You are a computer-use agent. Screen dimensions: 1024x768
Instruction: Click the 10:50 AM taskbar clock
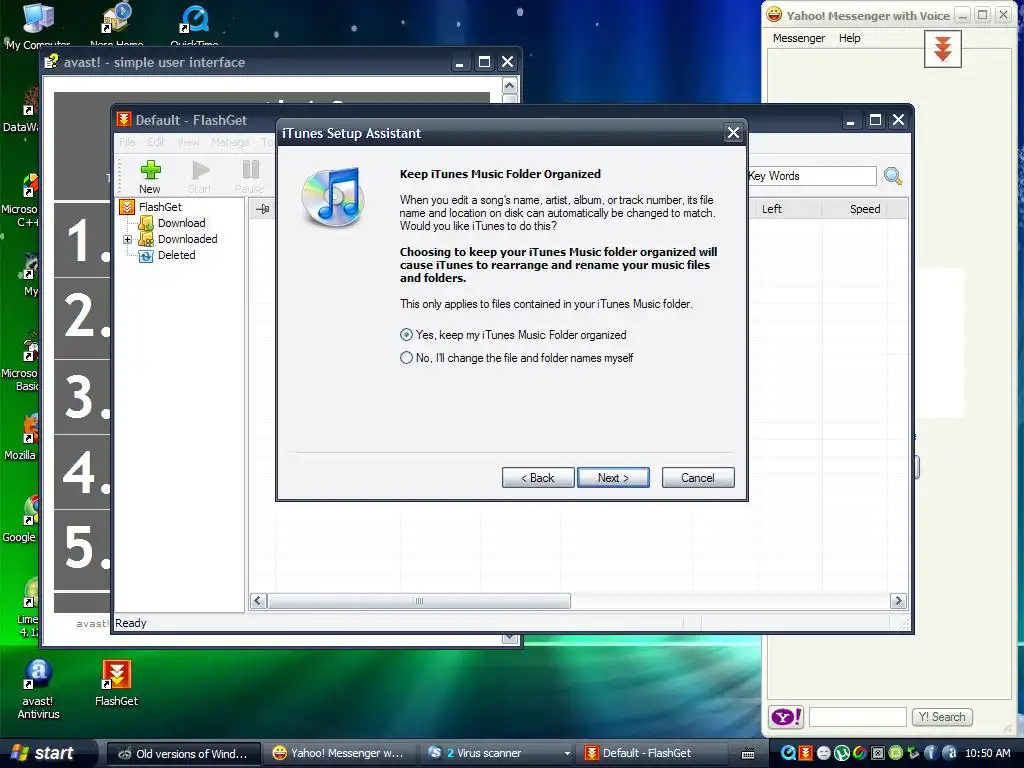[987, 754]
